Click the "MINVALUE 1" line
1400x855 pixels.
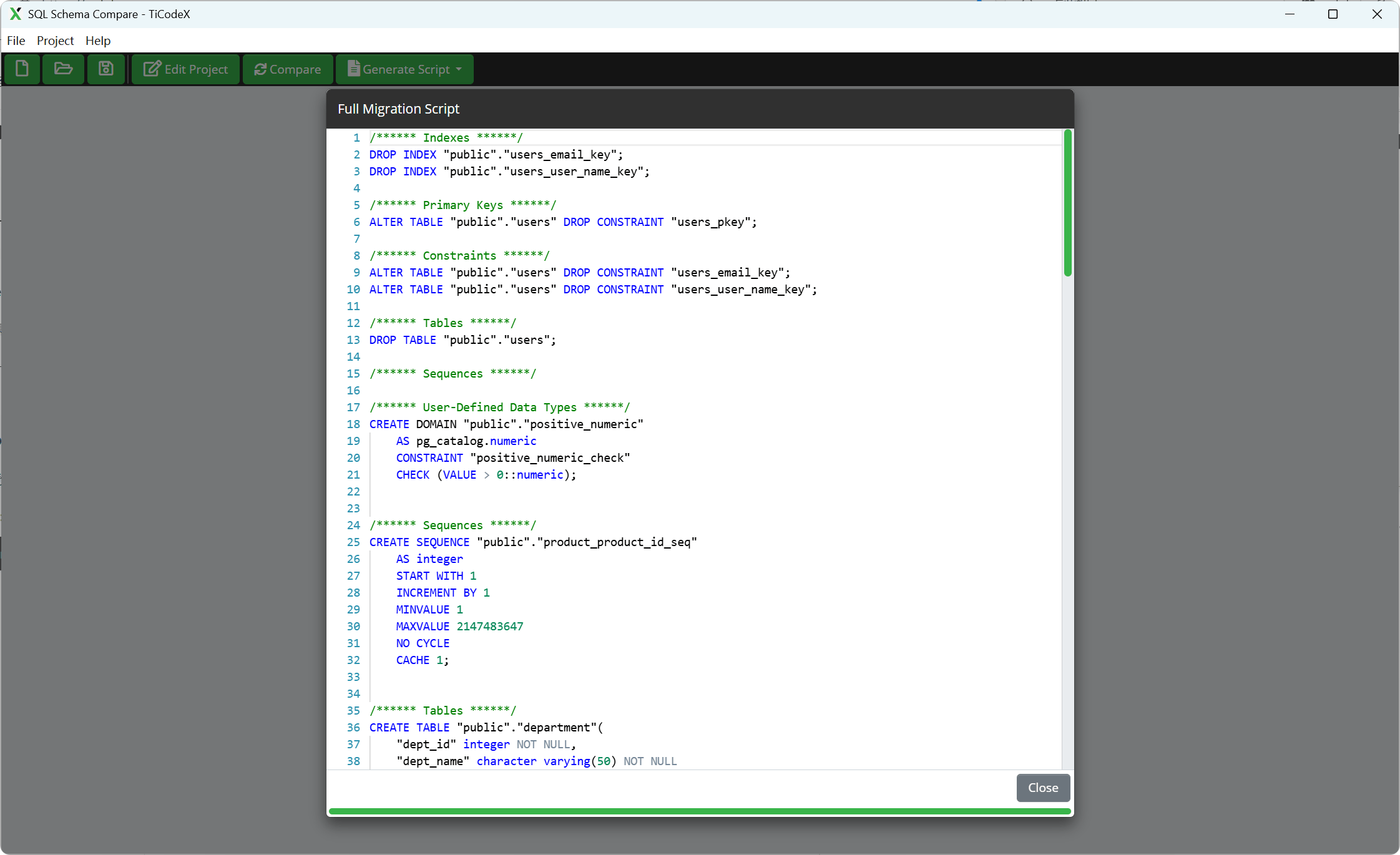pos(429,609)
